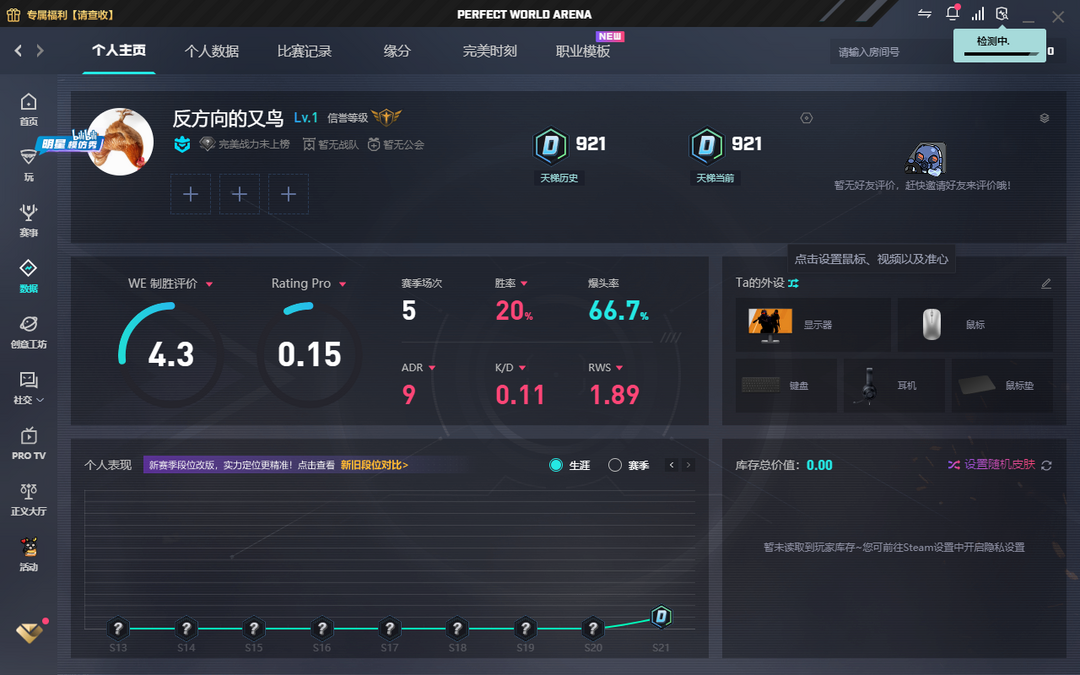Click the swap icon beside Ta的外设
The image size is (1080, 675).
tap(793, 283)
